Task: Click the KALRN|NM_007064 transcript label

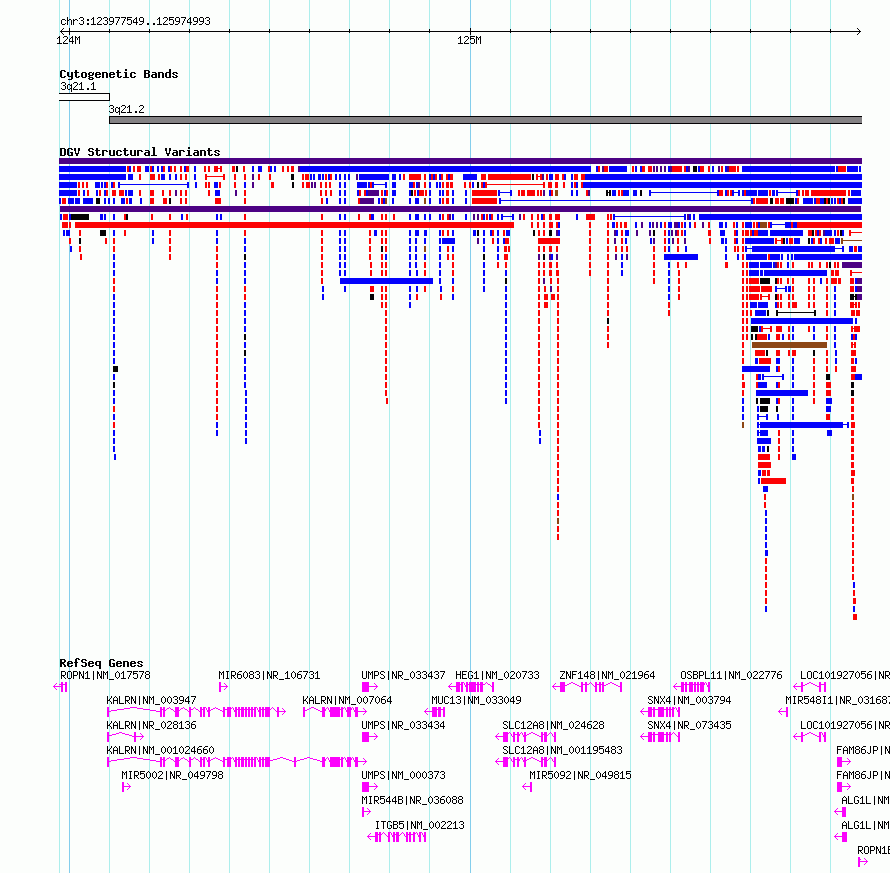Action: click(347, 700)
